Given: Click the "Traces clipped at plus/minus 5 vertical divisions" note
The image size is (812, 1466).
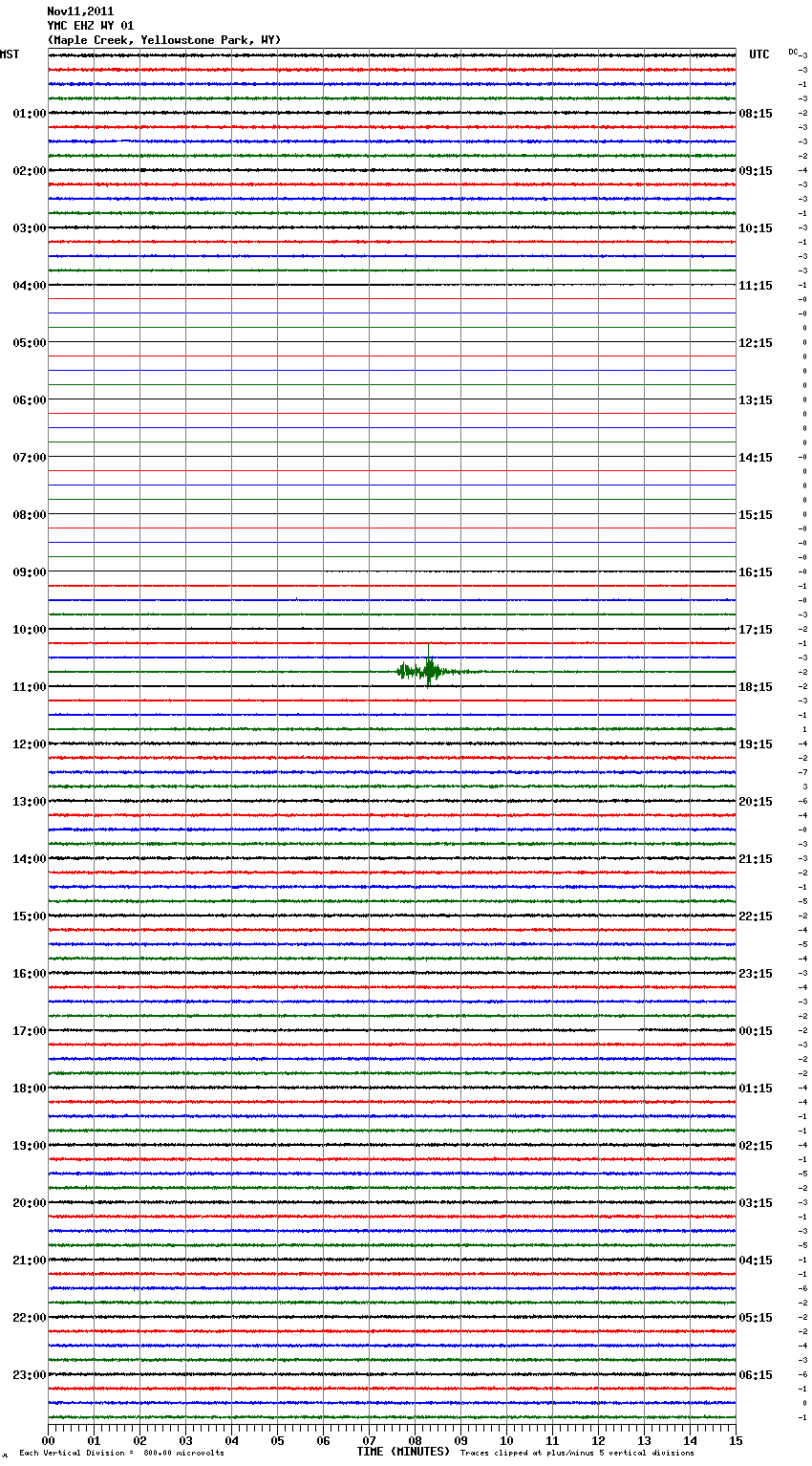Looking at the screenshot, I should (x=577, y=1454).
